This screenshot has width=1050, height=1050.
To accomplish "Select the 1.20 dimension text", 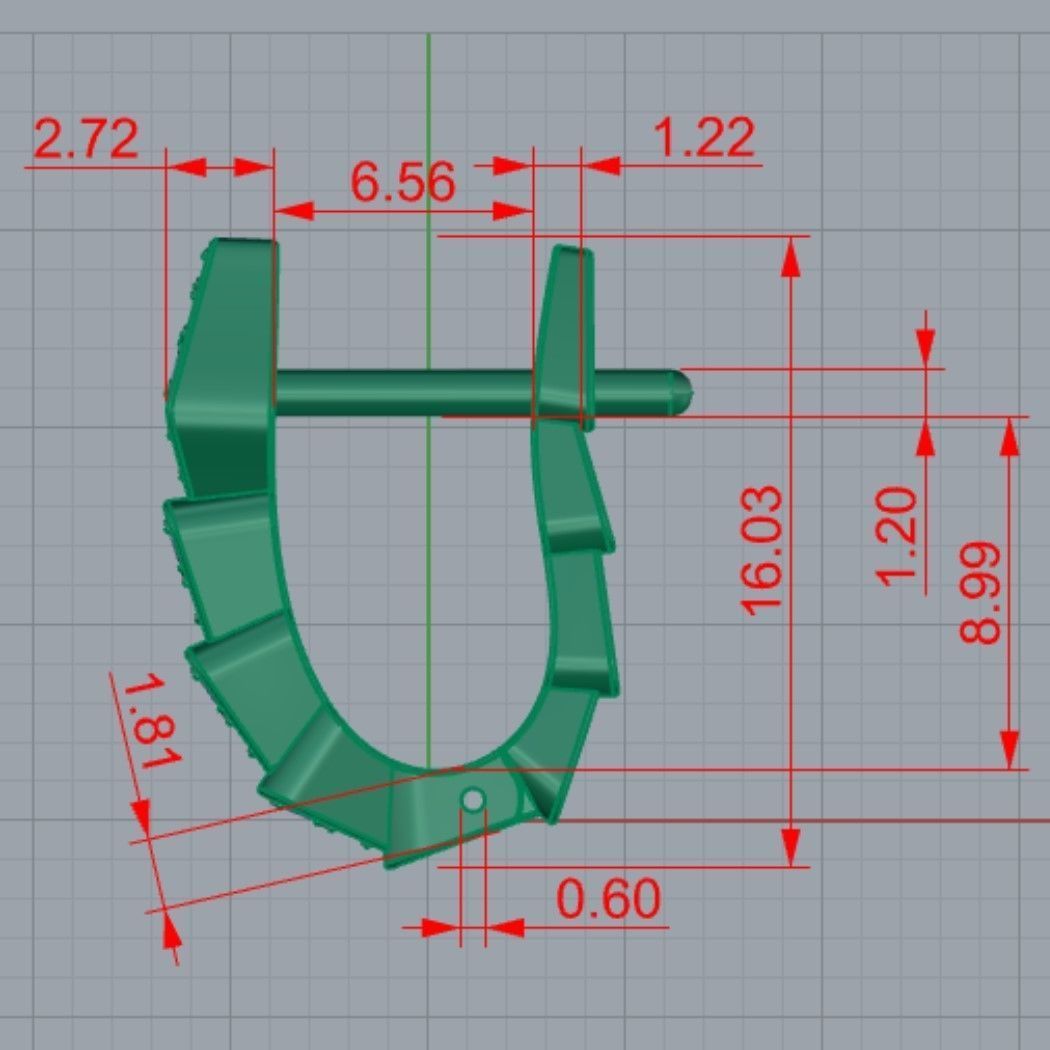I will click(897, 537).
